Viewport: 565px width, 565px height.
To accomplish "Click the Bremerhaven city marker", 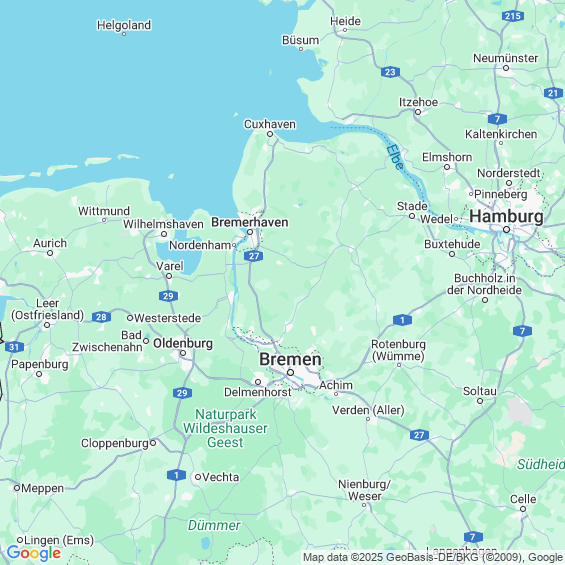I will point(250,232).
